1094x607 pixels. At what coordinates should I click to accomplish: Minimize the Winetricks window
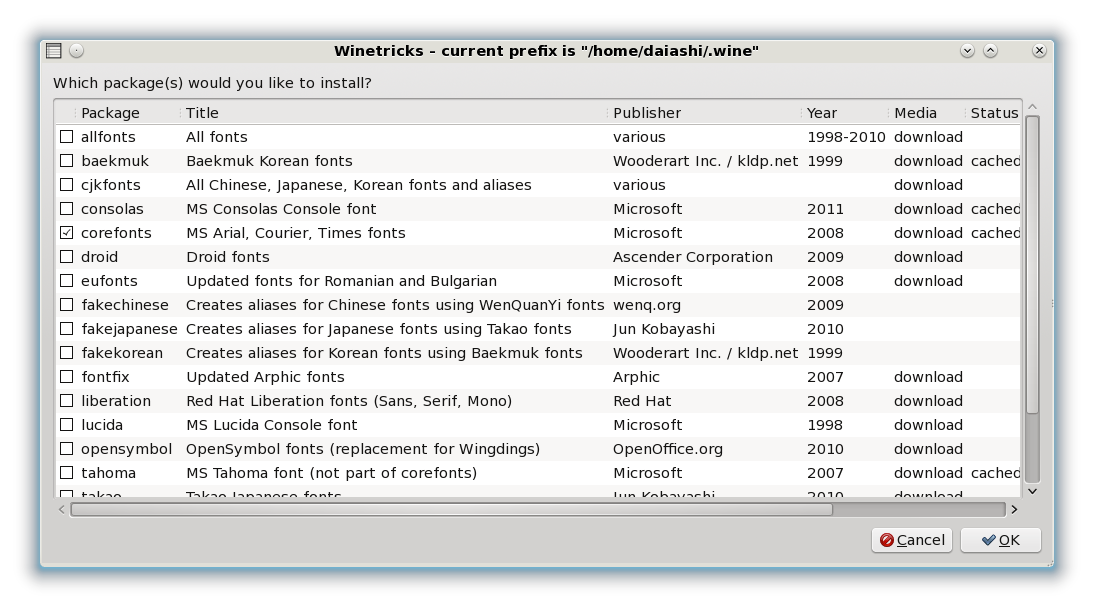click(x=967, y=50)
